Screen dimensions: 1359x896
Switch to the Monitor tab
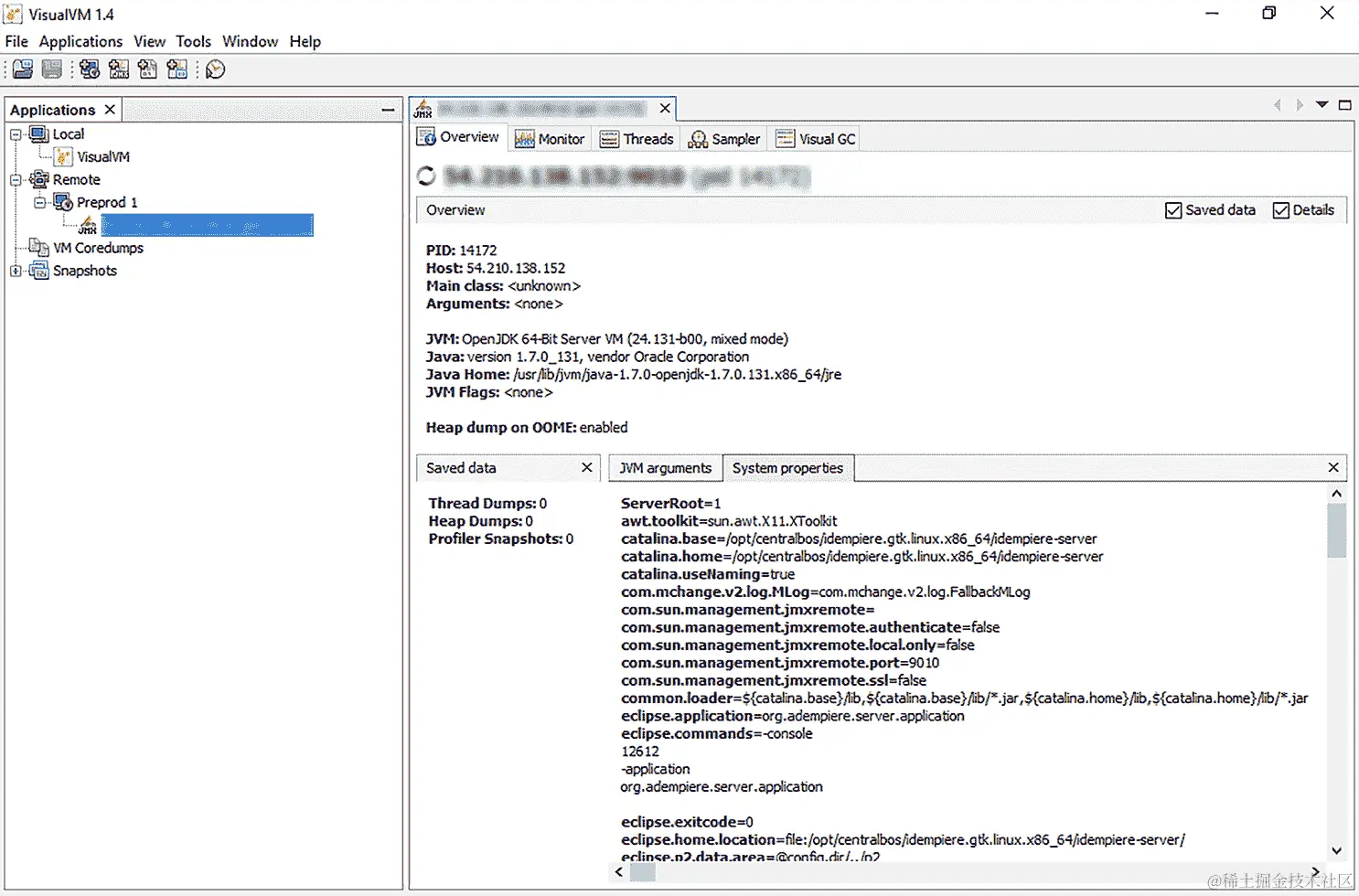click(x=550, y=139)
